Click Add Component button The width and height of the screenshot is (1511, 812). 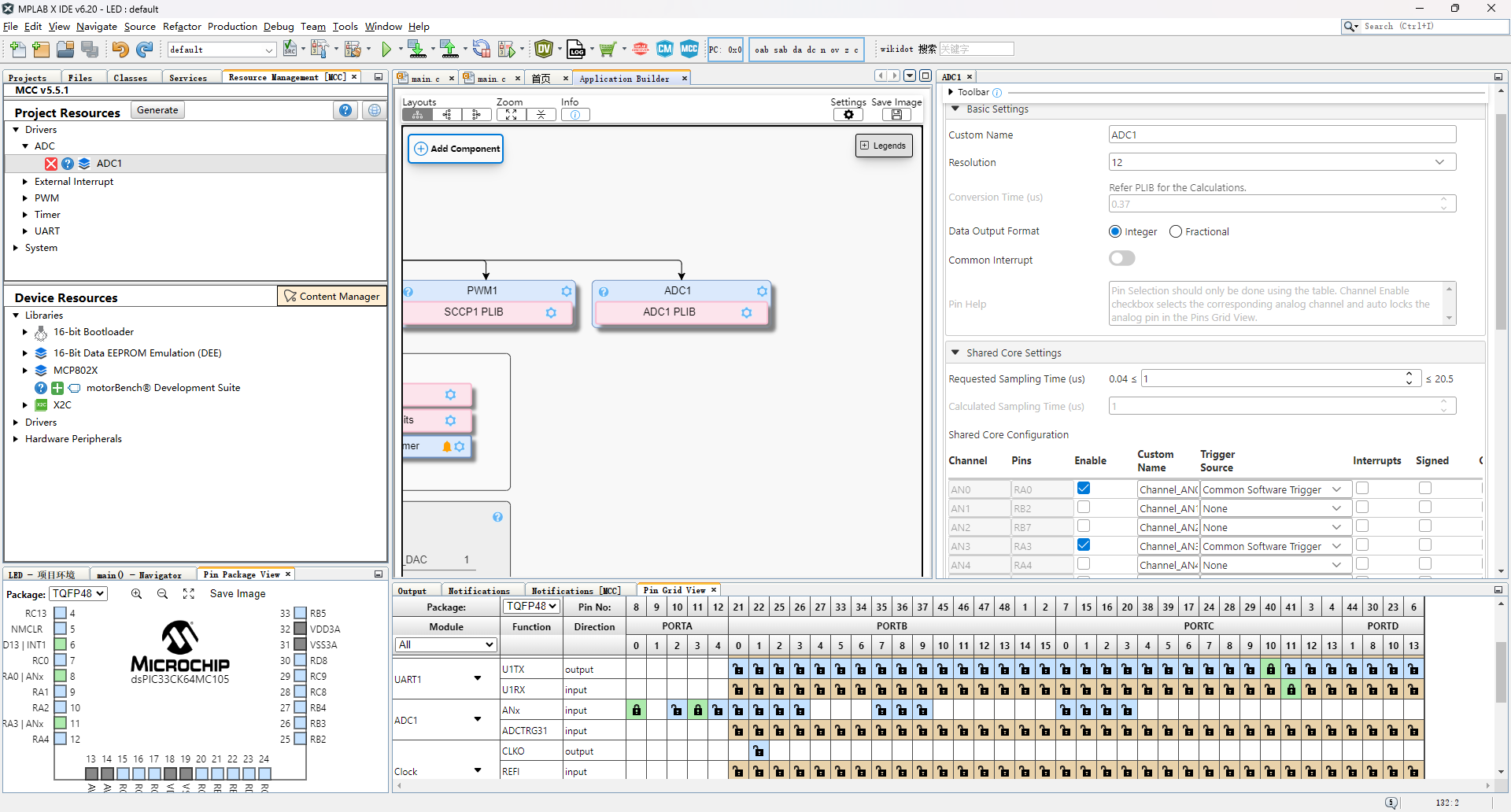click(x=456, y=148)
